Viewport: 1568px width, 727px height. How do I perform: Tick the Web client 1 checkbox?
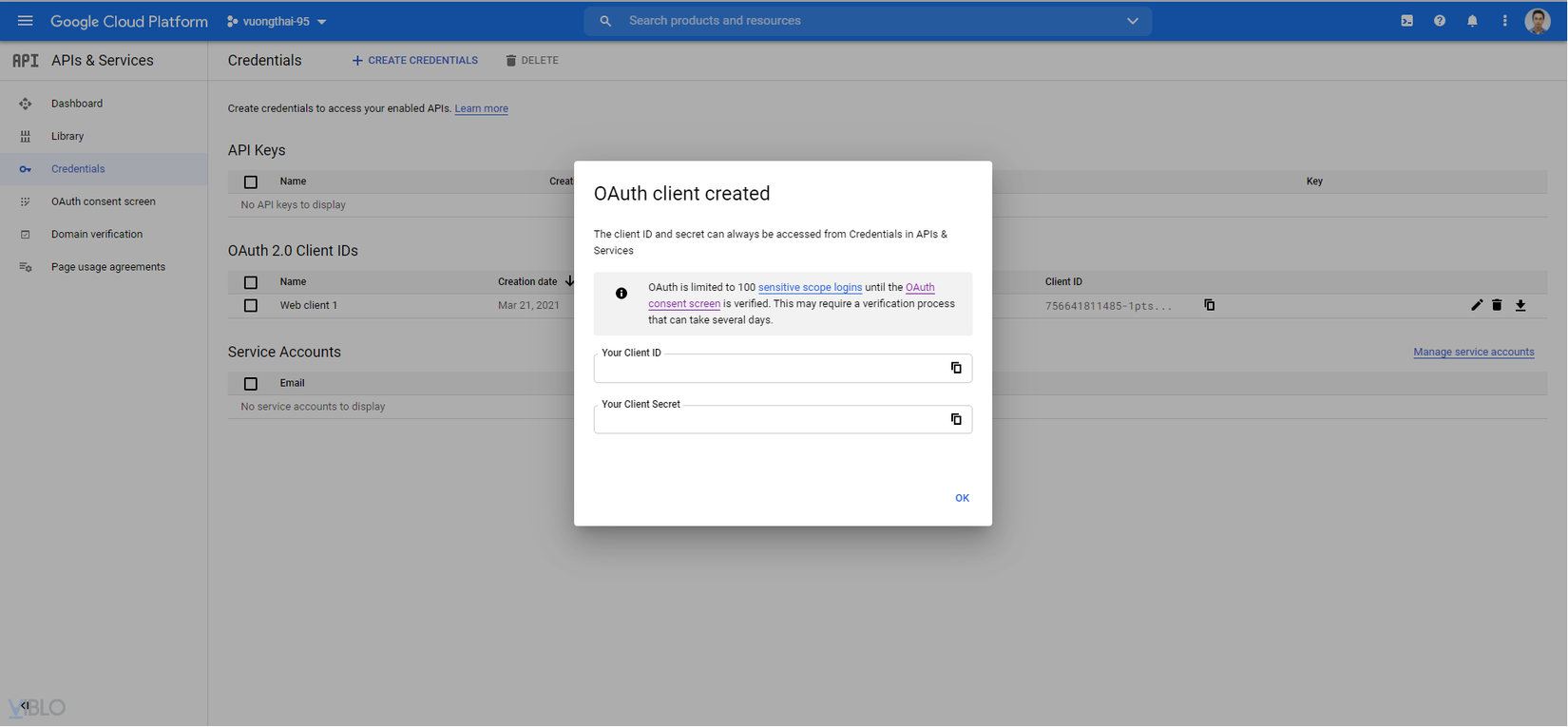pos(251,306)
